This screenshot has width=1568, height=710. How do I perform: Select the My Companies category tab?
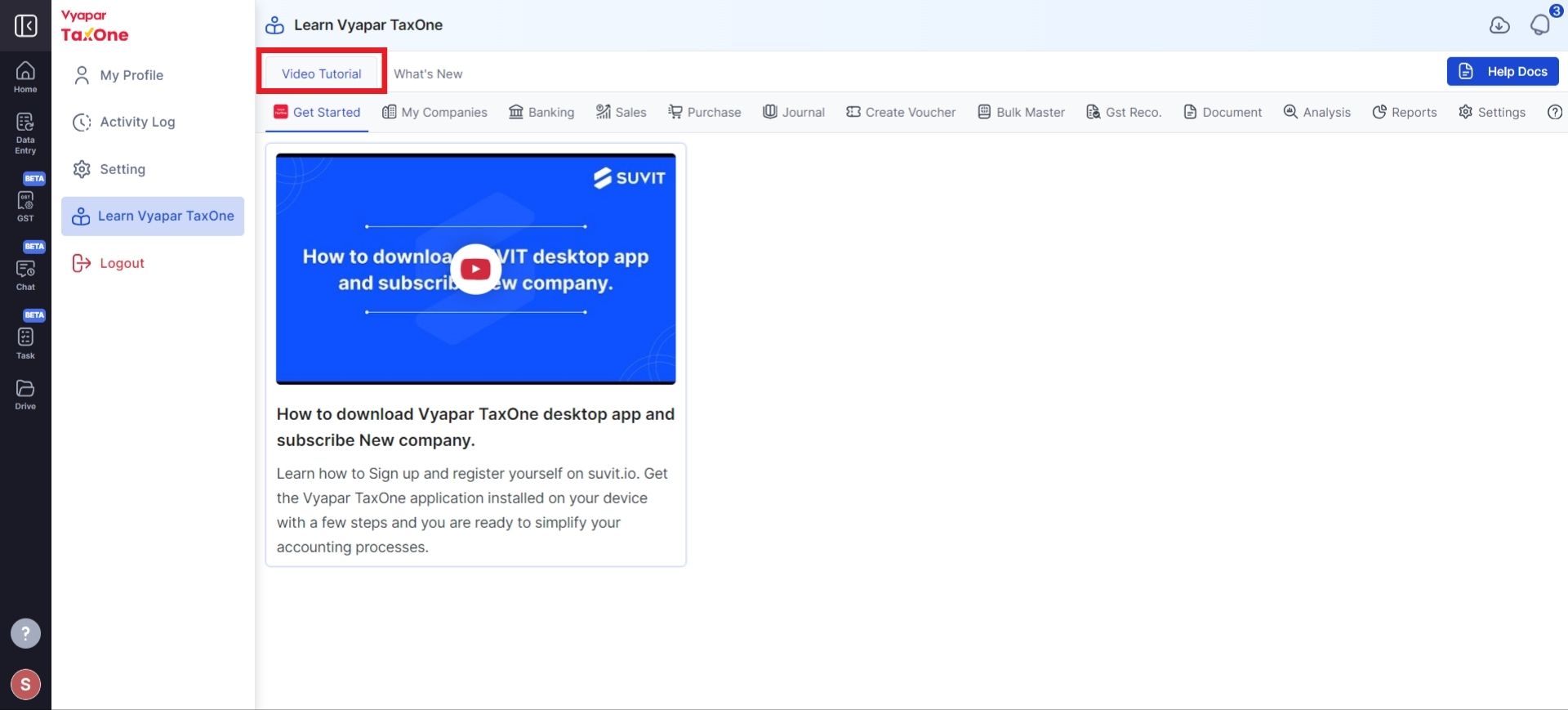[434, 112]
